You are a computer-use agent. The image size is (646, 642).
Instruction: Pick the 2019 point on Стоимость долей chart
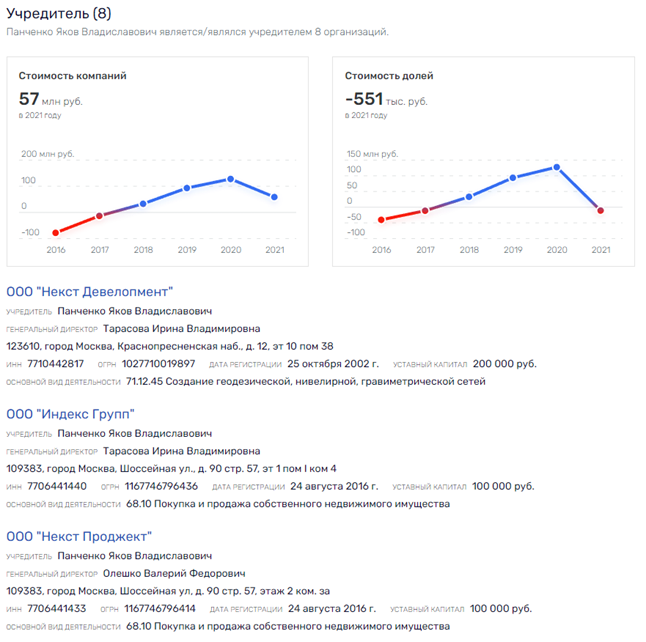tap(513, 178)
